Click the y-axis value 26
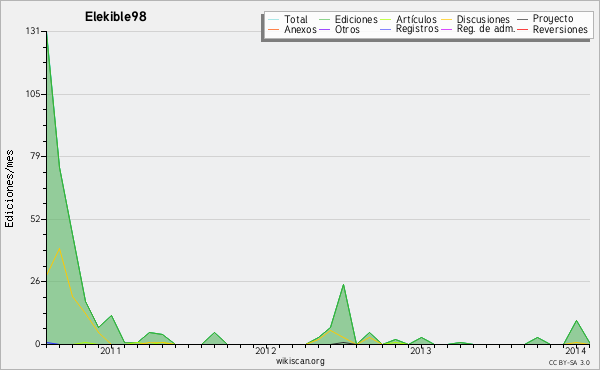 [x=35, y=282]
